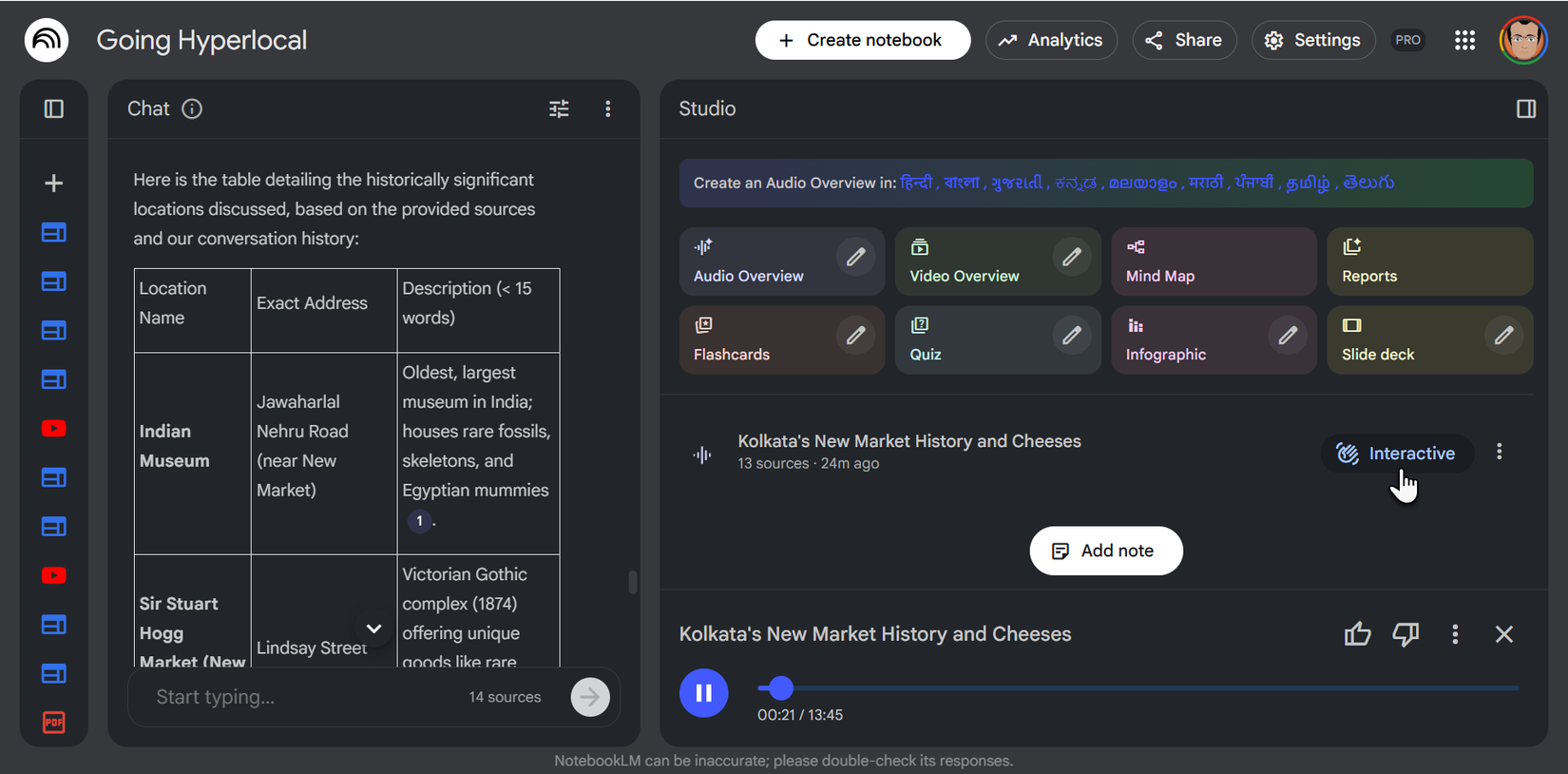Viewport: 1568px width, 774px height.
Task: Create a new notebook
Action: [x=863, y=40]
